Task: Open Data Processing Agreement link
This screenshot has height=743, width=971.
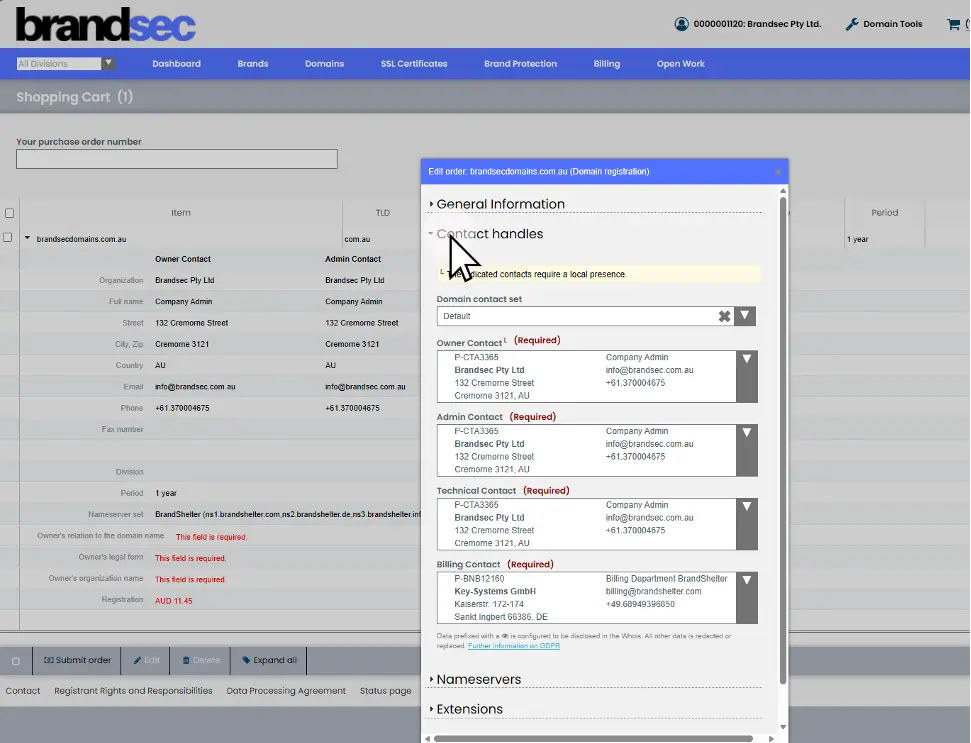Action: 286,690
